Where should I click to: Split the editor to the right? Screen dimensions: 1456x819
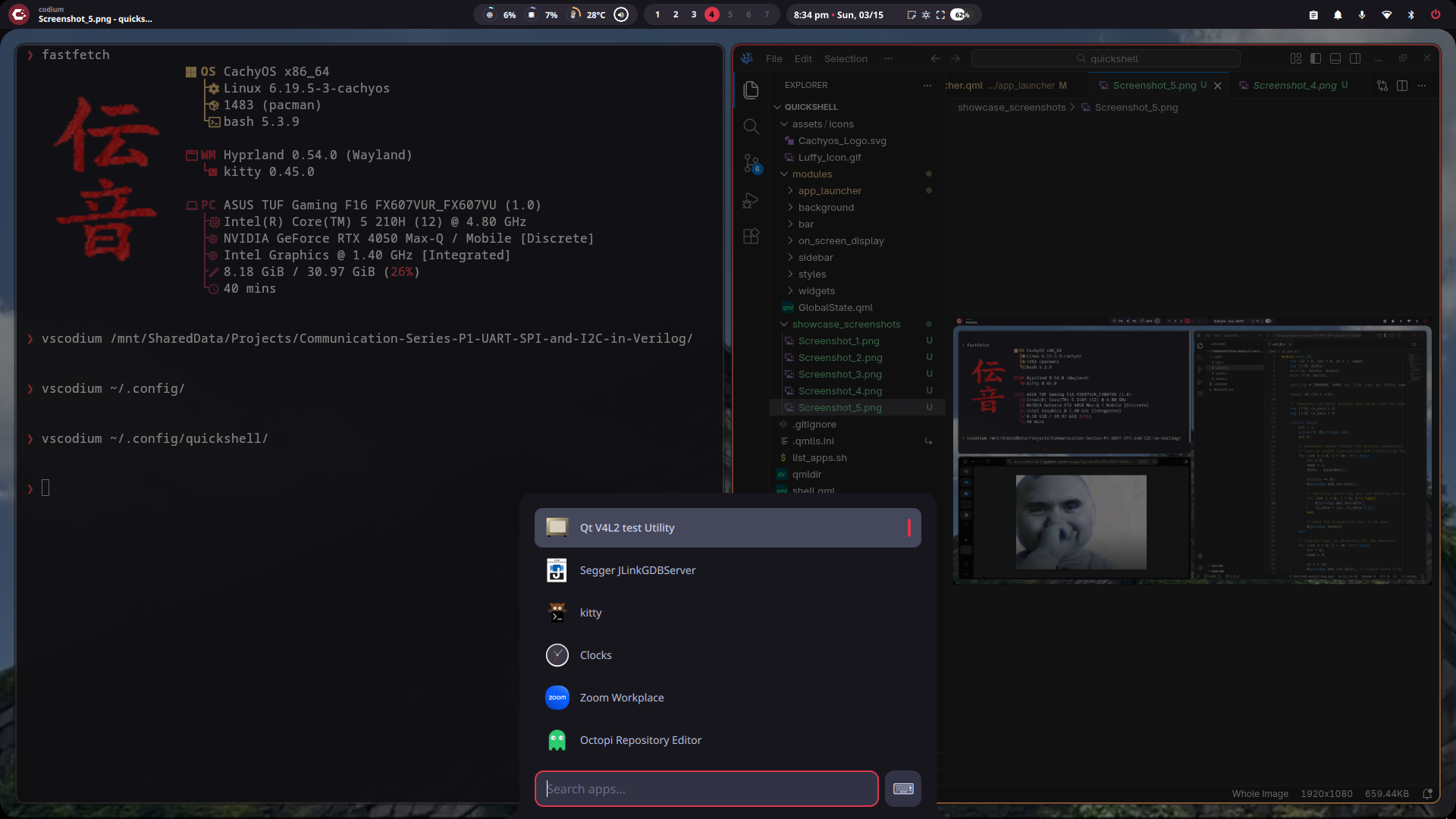pyautogui.click(x=1402, y=86)
